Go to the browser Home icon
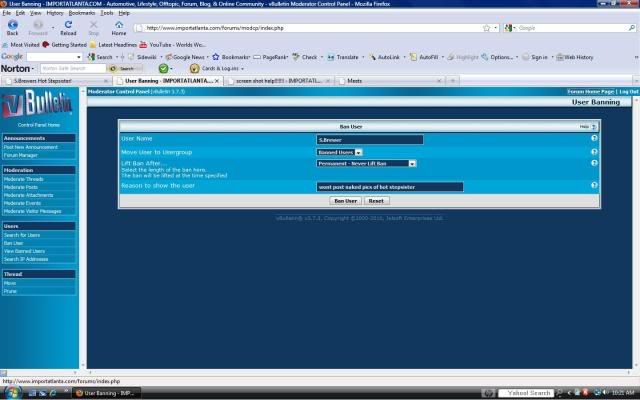Image resolution: width=640 pixels, height=400 pixels. point(119,26)
